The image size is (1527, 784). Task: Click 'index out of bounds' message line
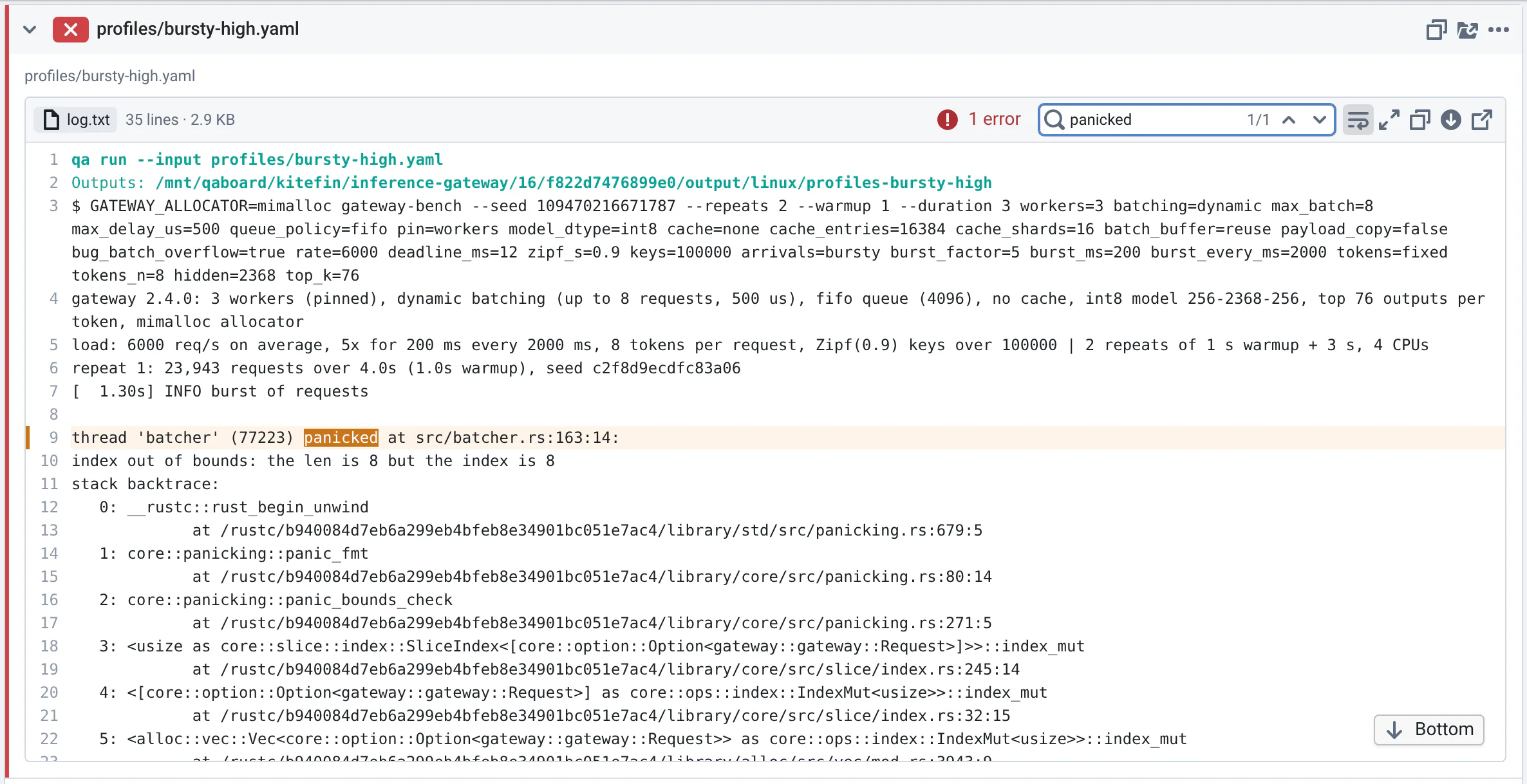point(313,461)
